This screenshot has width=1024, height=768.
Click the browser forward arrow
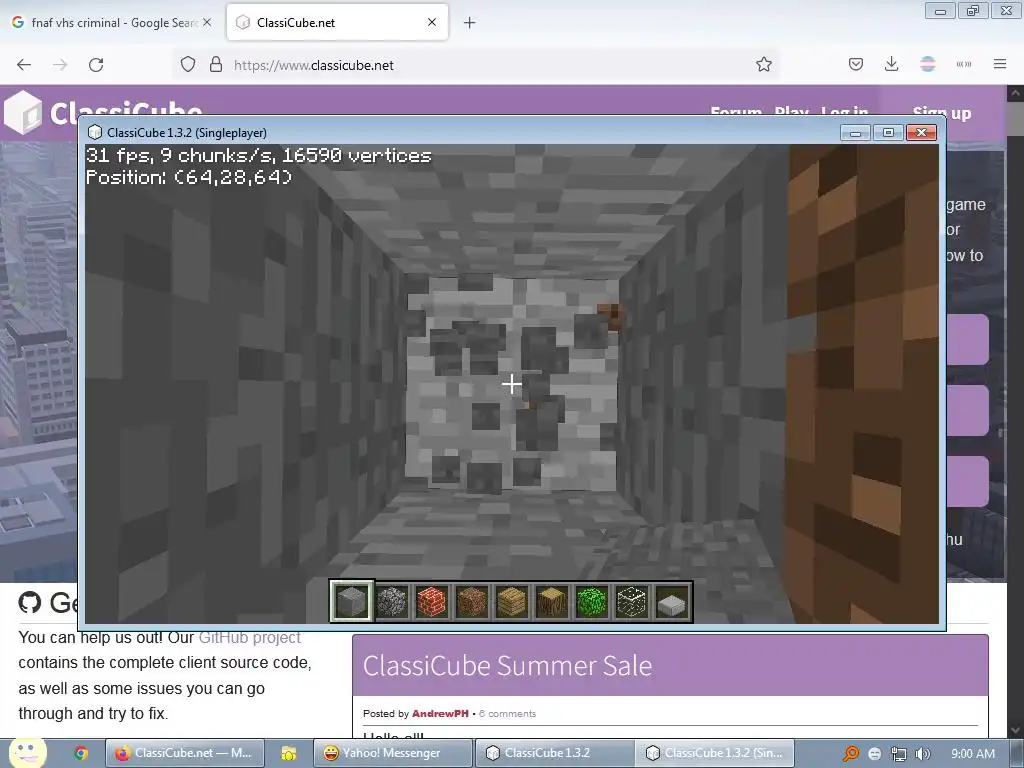click(x=60, y=65)
